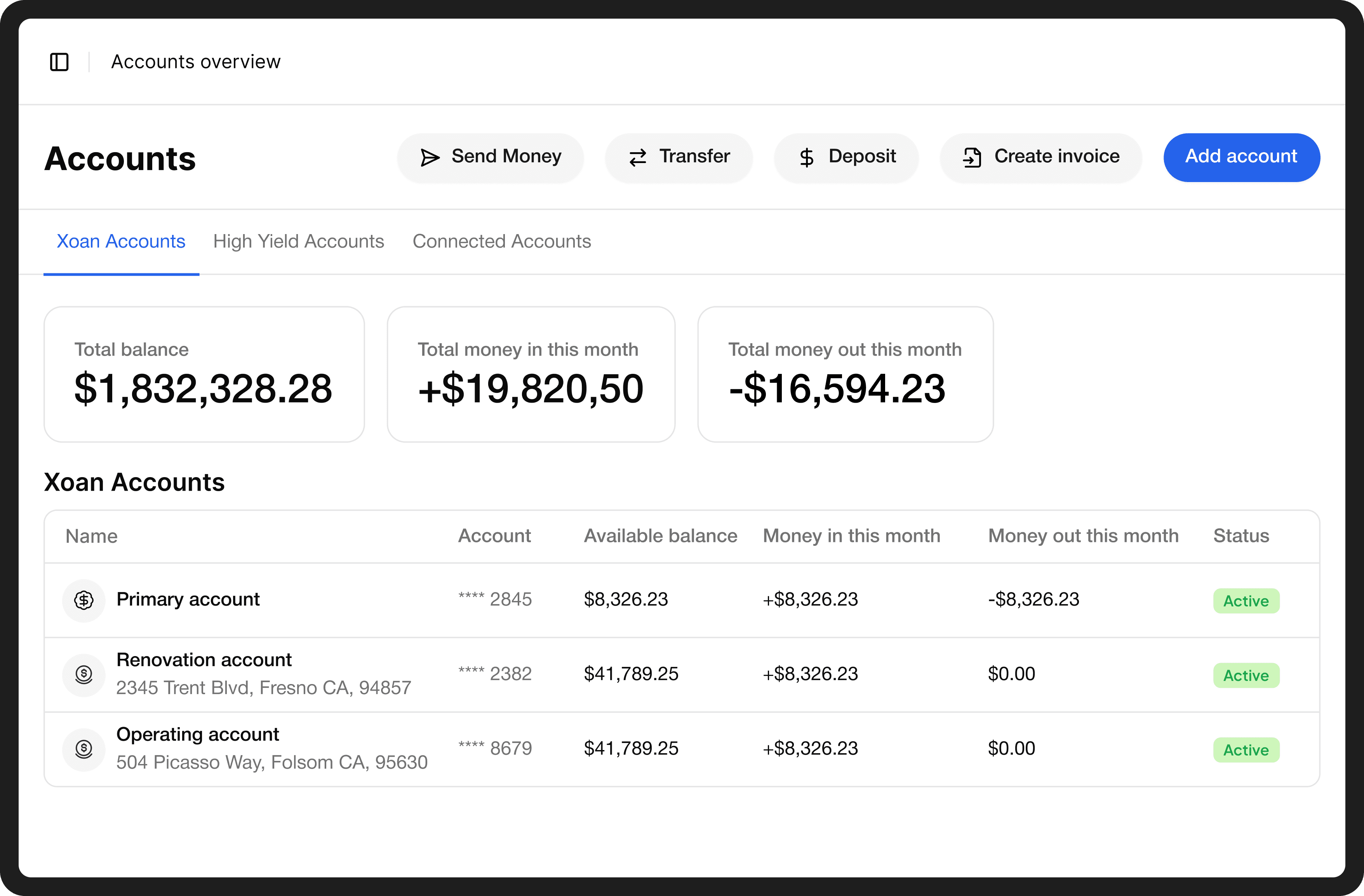The width and height of the screenshot is (1364, 896).
Task: Click the Create invoice document icon
Action: tap(972, 157)
